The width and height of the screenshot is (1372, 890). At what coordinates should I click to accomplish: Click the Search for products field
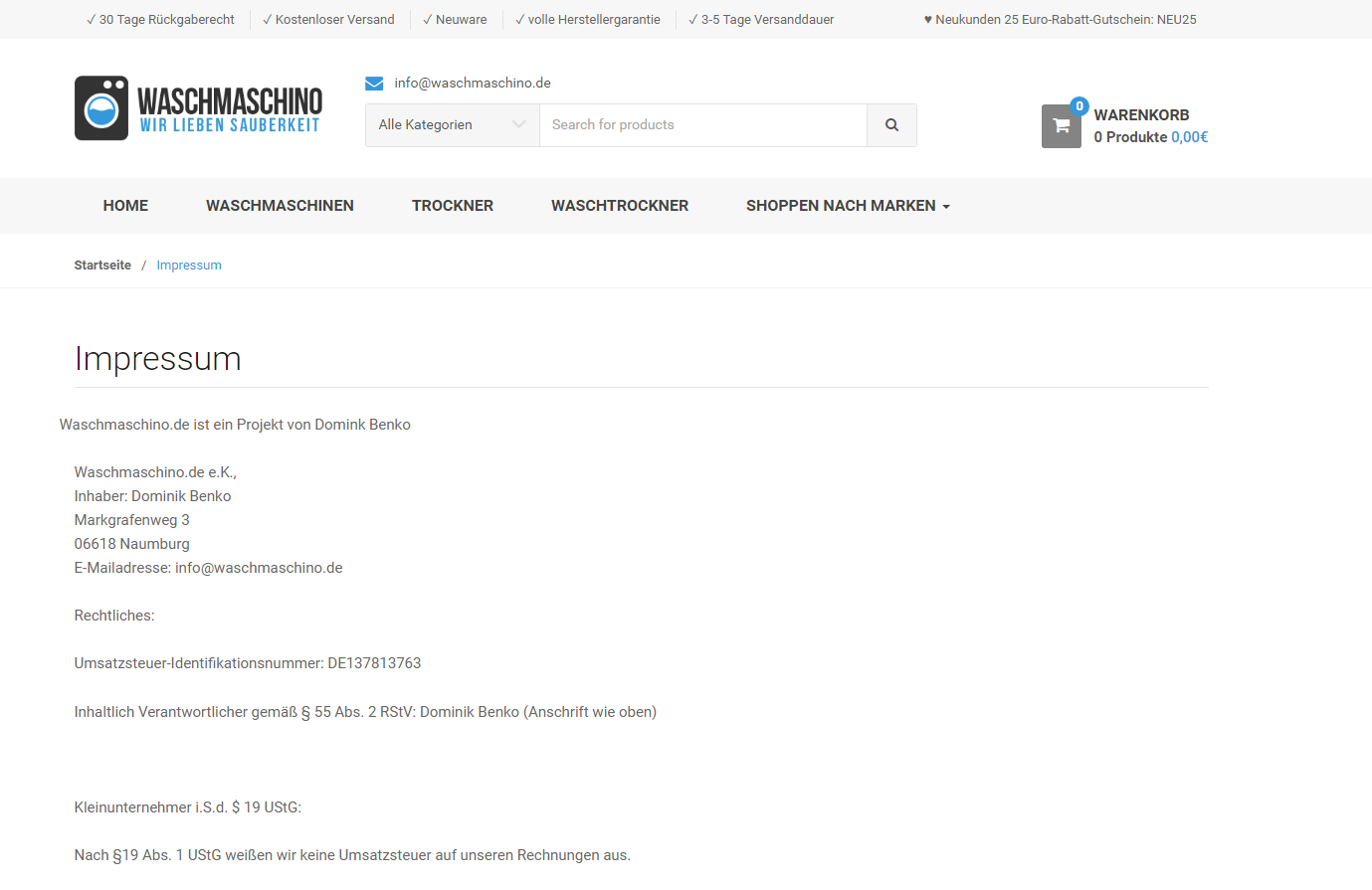tap(703, 125)
